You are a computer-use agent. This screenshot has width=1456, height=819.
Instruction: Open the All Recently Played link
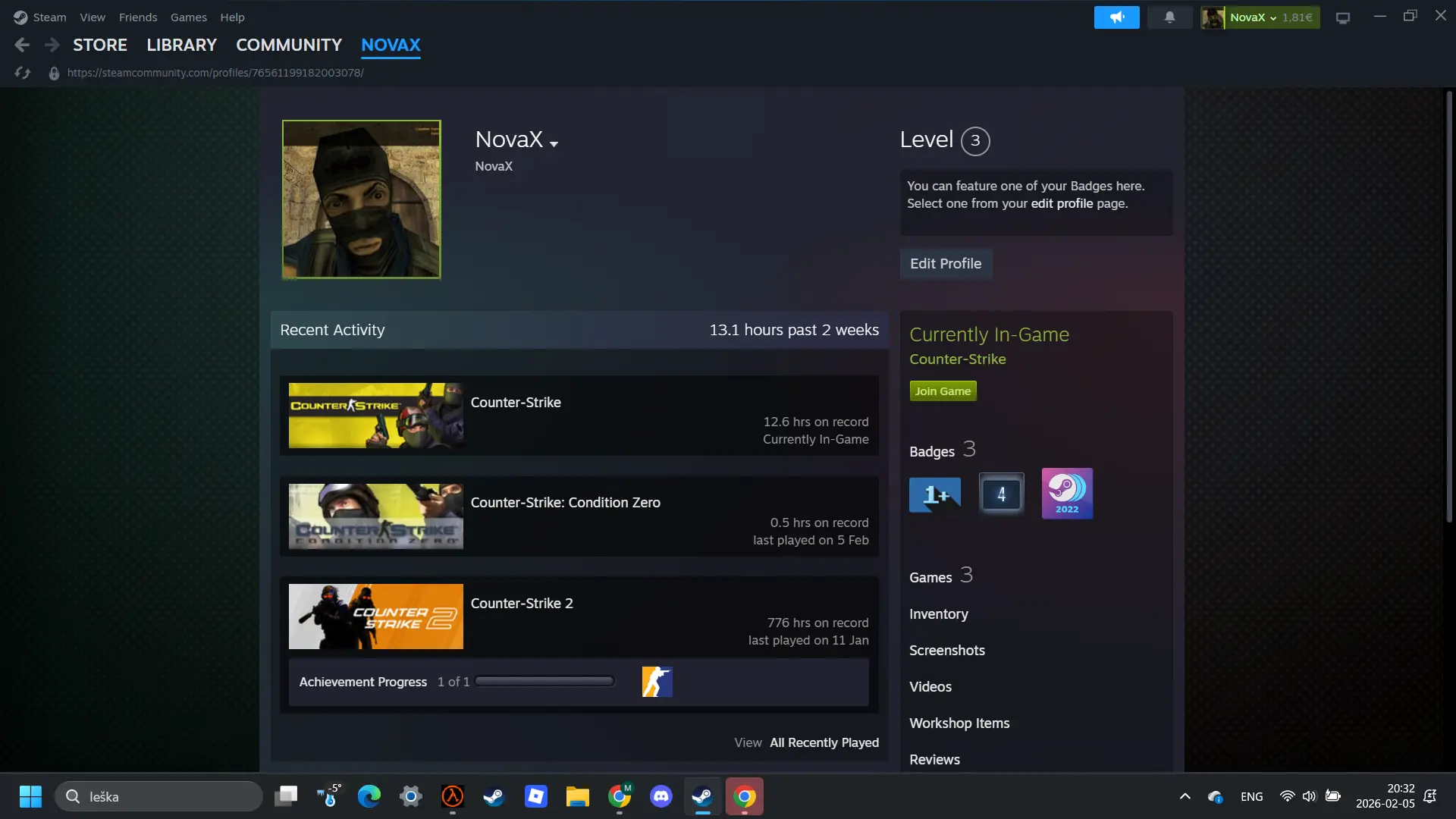click(x=824, y=742)
